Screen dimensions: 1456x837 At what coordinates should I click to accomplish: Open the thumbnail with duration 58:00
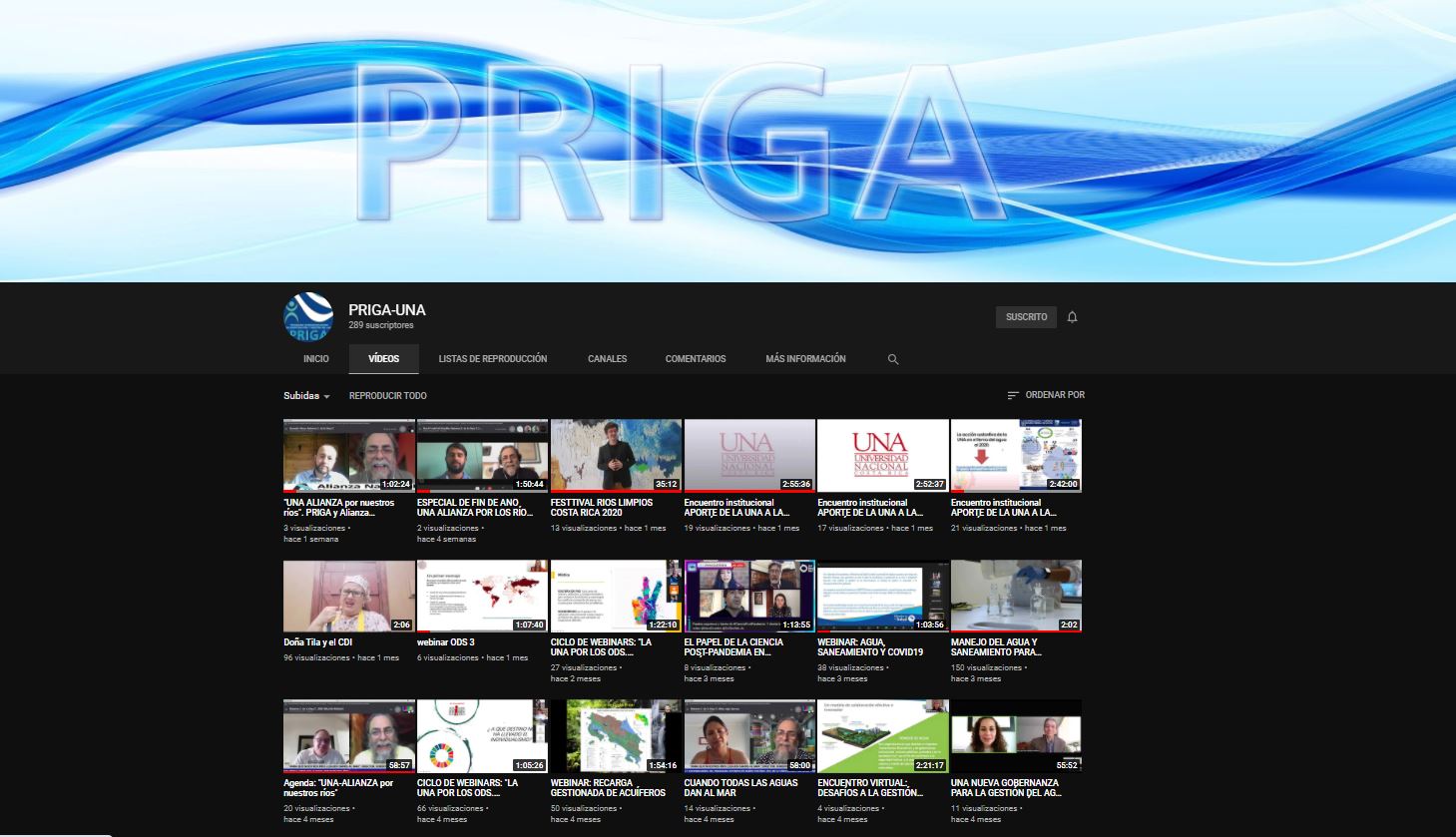pyautogui.click(x=749, y=736)
